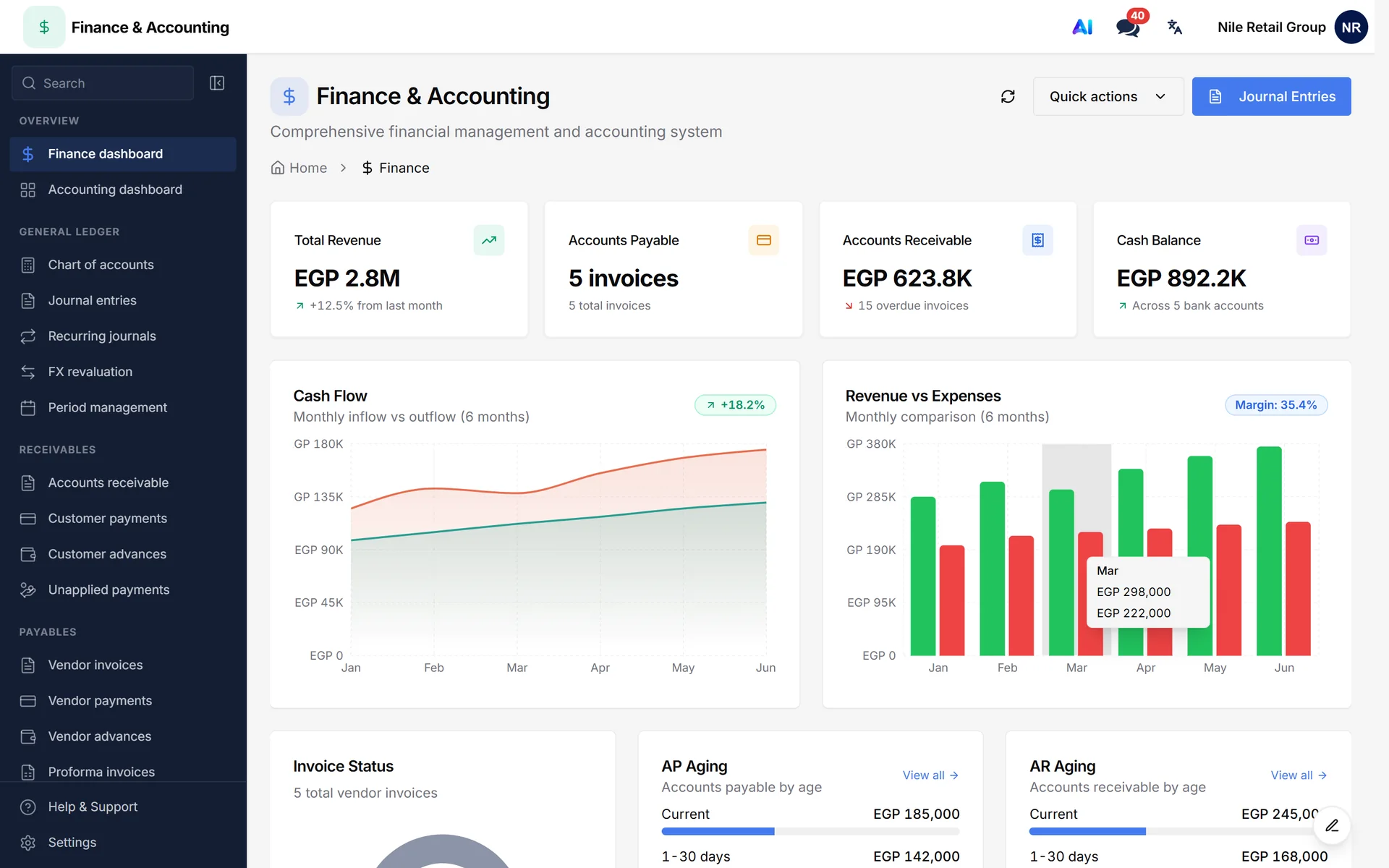Screen dimensions: 1389x868
Task: Open Journal Entries button
Action: (1271, 96)
